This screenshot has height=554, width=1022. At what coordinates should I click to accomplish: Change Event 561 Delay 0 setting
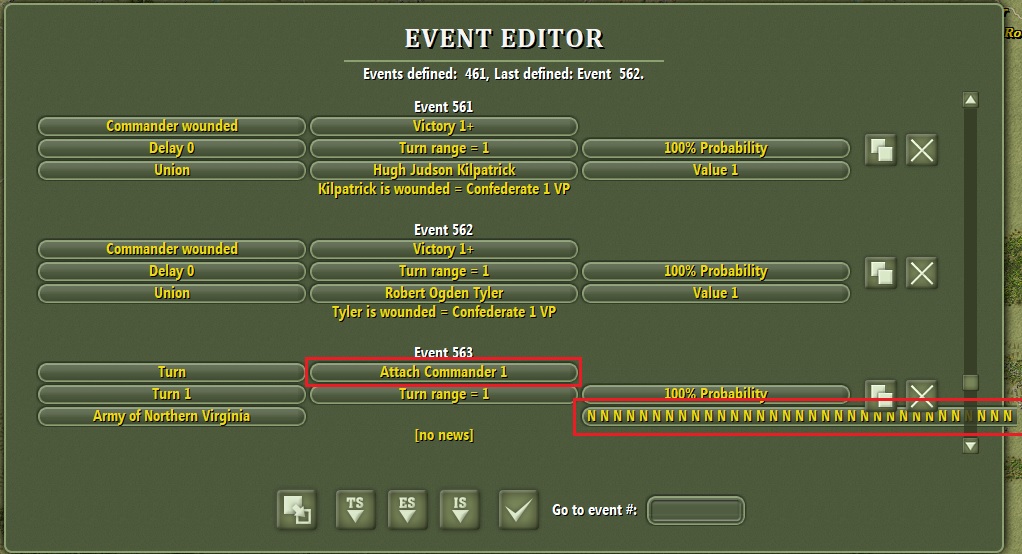tap(171, 148)
